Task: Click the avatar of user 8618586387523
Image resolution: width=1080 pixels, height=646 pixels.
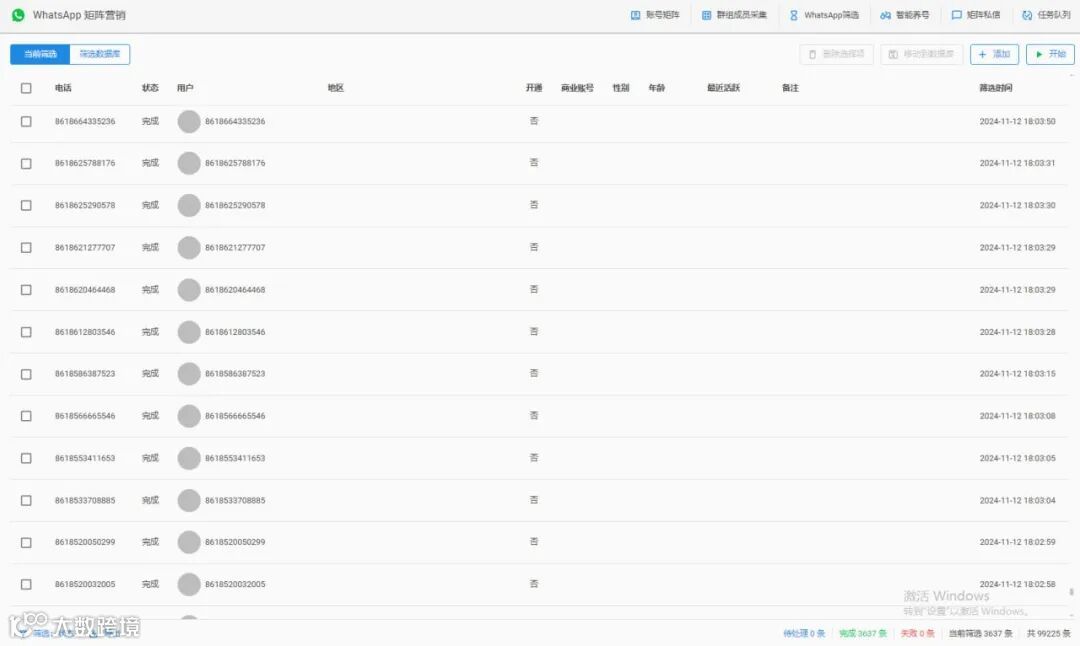Action: 189,374
